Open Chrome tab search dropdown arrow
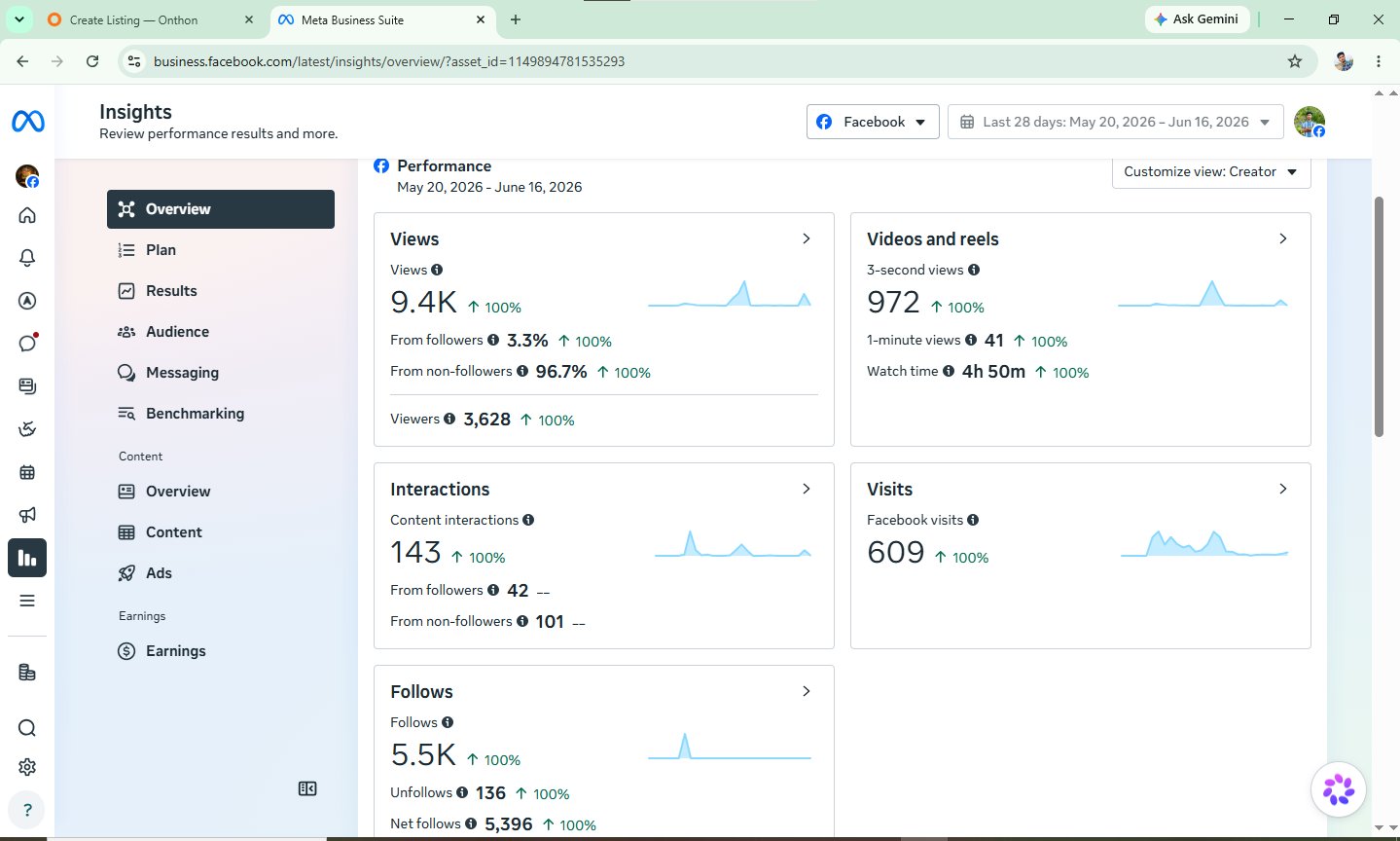Viewport: 1400px width, 841px height. click(x=18, y=19)
